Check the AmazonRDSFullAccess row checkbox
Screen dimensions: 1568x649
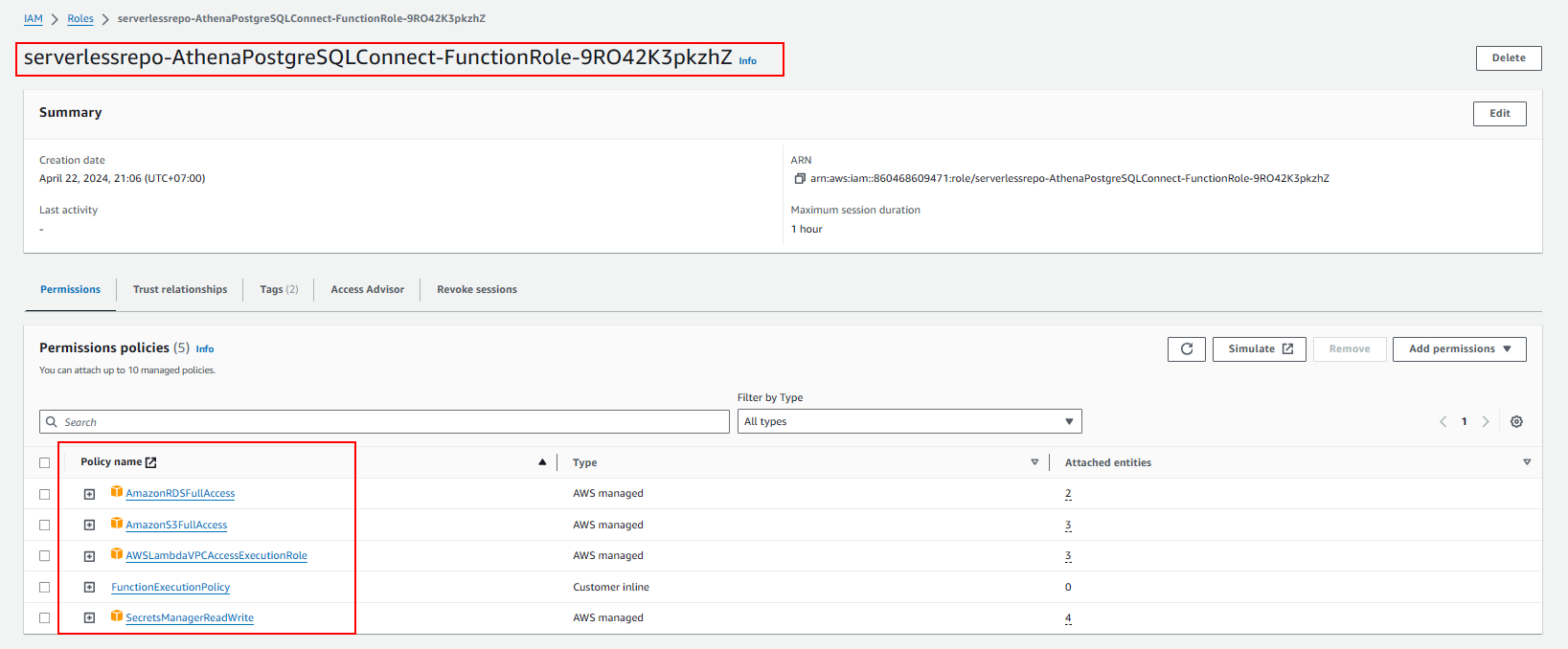point(44,495)
